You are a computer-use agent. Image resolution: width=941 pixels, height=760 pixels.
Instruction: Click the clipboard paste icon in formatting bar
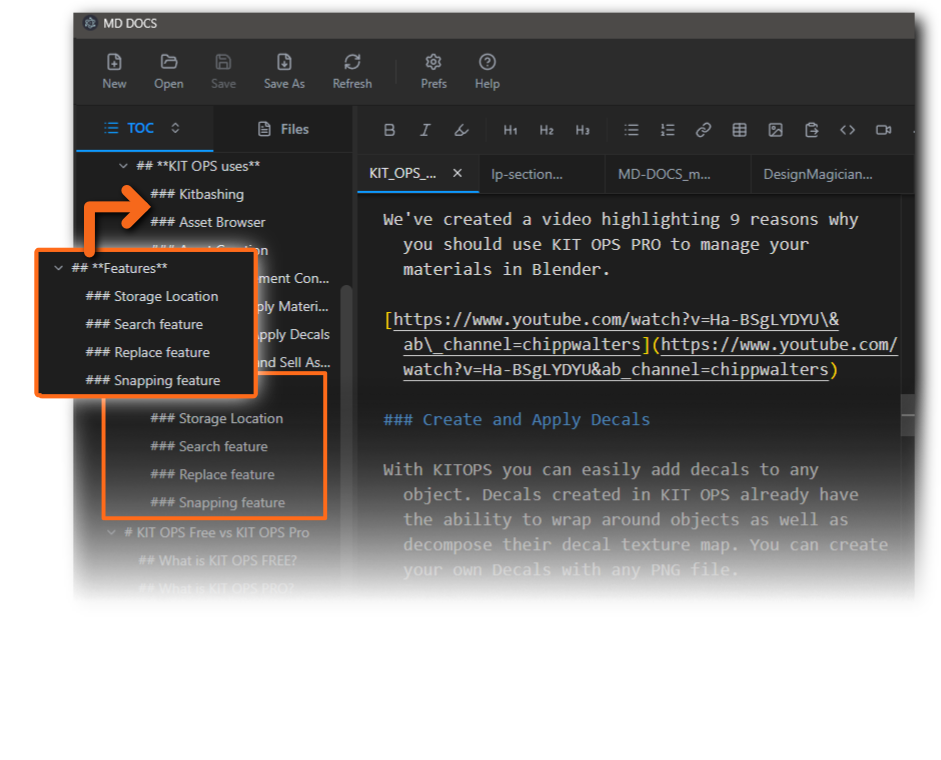point(811,130)
